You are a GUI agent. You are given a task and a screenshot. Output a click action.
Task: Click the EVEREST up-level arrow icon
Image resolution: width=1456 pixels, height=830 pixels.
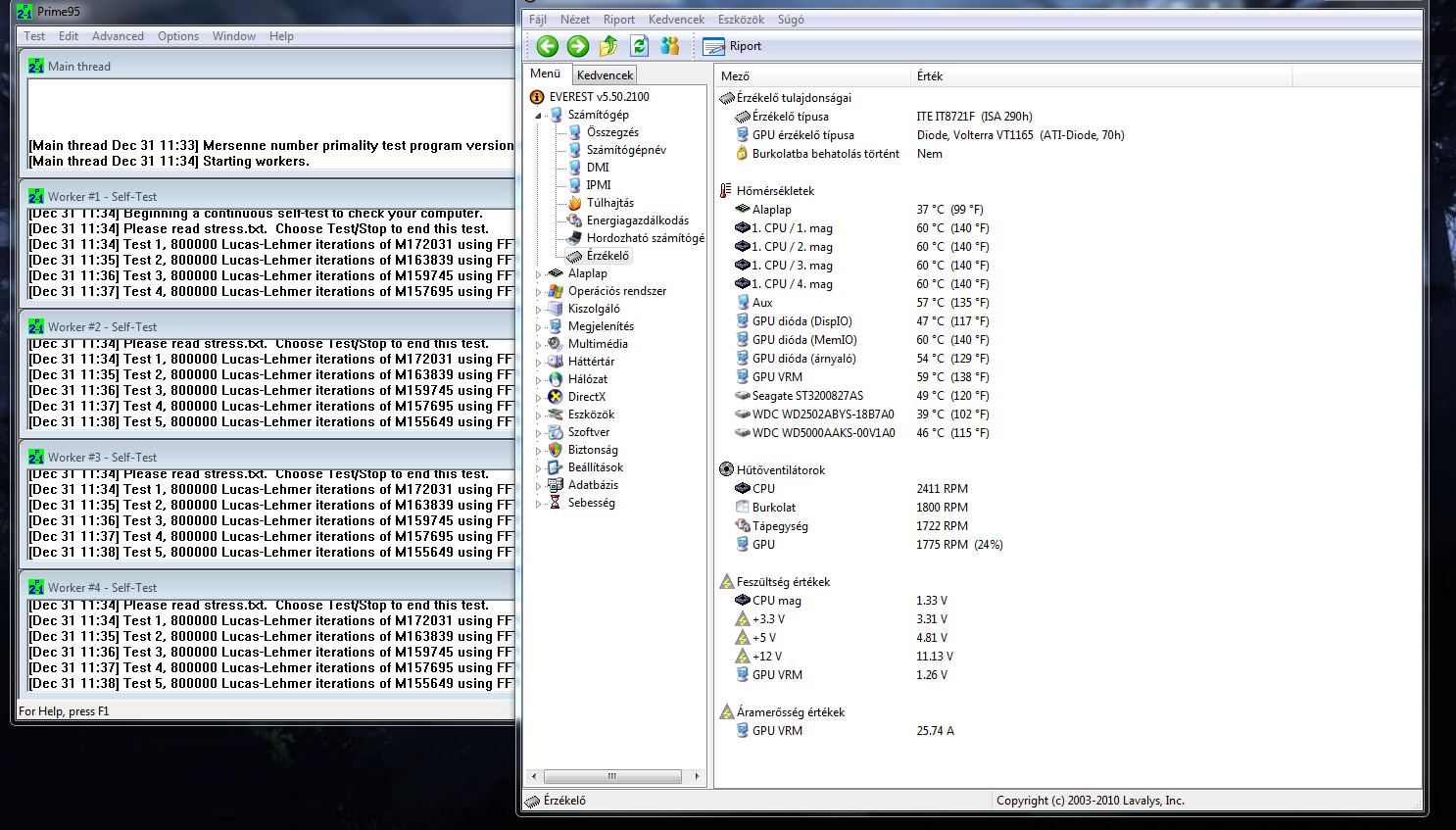[x=608, y=46]
